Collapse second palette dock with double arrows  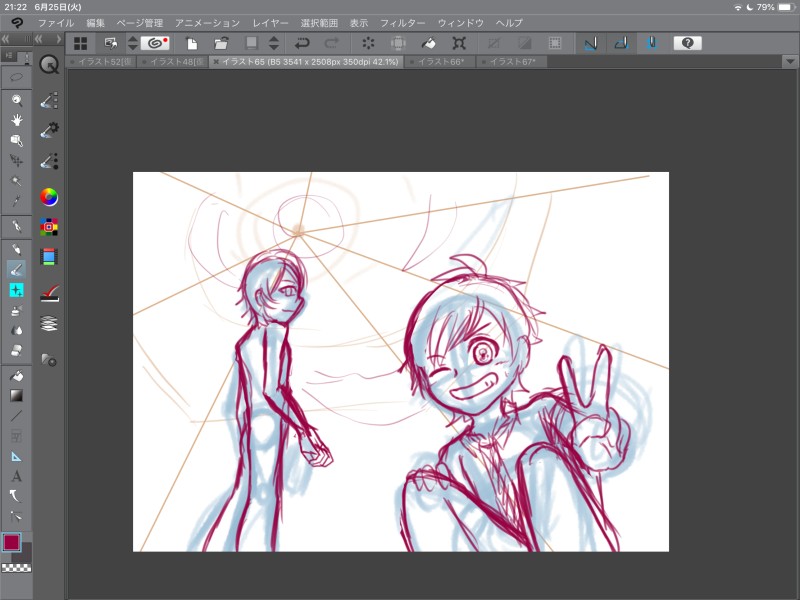(39, 39)
